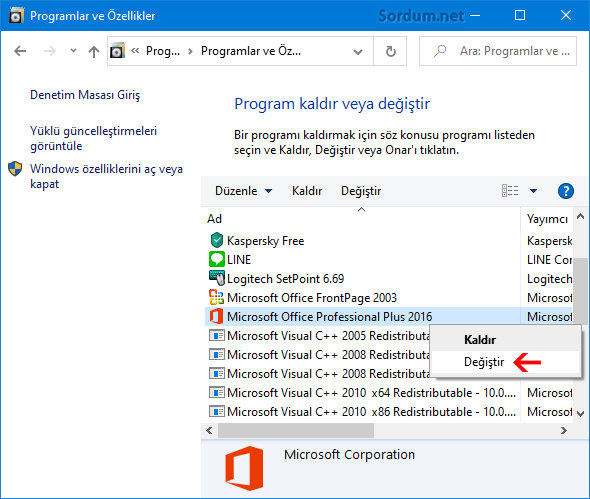Screen dimensions: 590x499
Task: Select the Office FrontPage 2003 icon
Action: (217, 297)
